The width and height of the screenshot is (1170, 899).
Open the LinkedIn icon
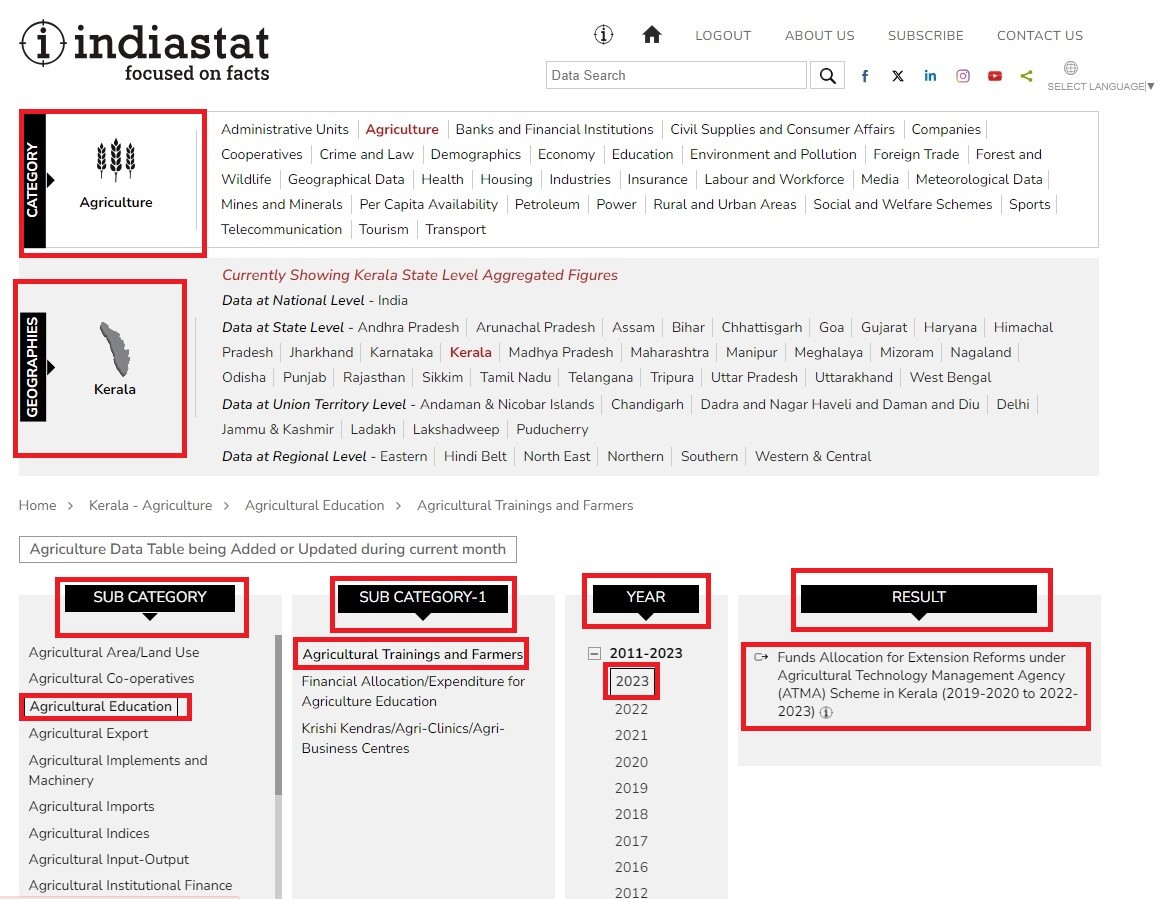pyautogui.click(x=930, y=76)
